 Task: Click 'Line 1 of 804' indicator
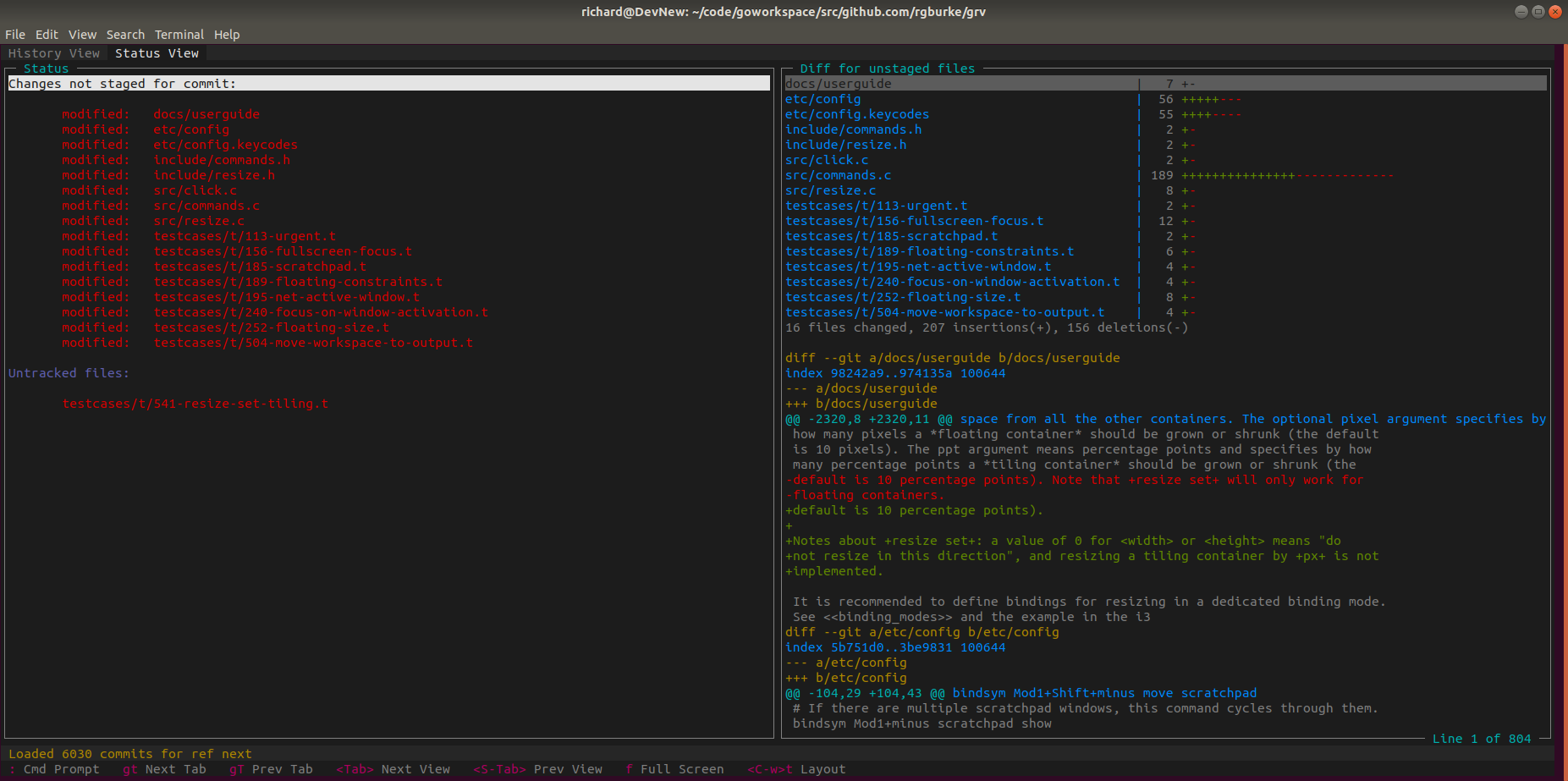tap(1482, 739)
